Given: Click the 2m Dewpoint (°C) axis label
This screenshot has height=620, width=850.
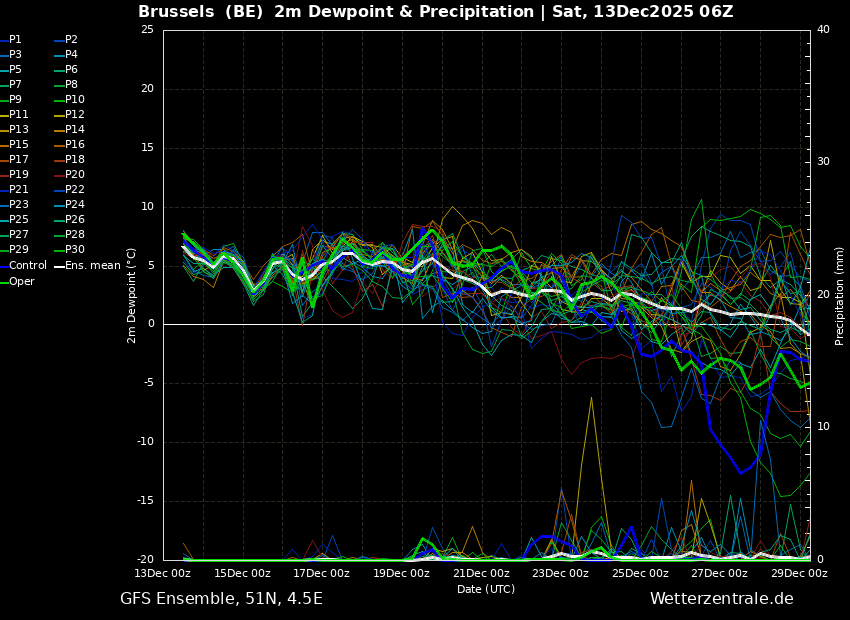Looking at the screenshot, I should tap(132, 296).
